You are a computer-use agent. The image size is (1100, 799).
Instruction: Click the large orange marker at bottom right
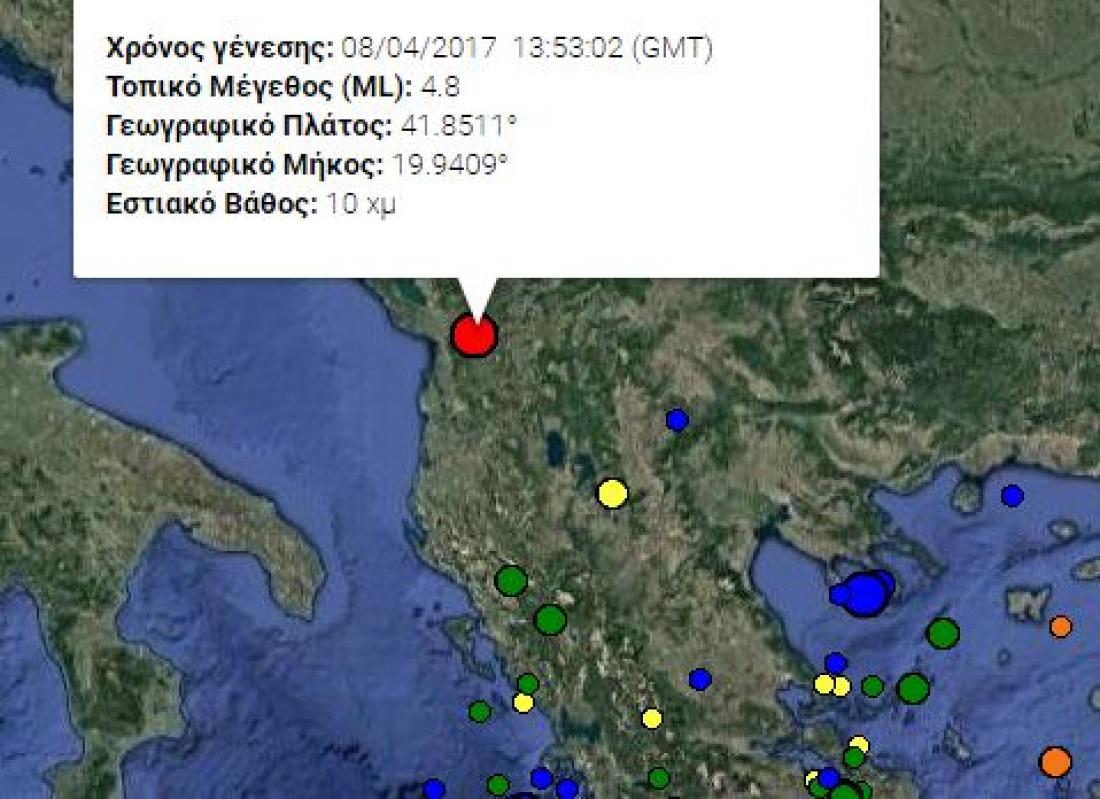coord(1055,762)
